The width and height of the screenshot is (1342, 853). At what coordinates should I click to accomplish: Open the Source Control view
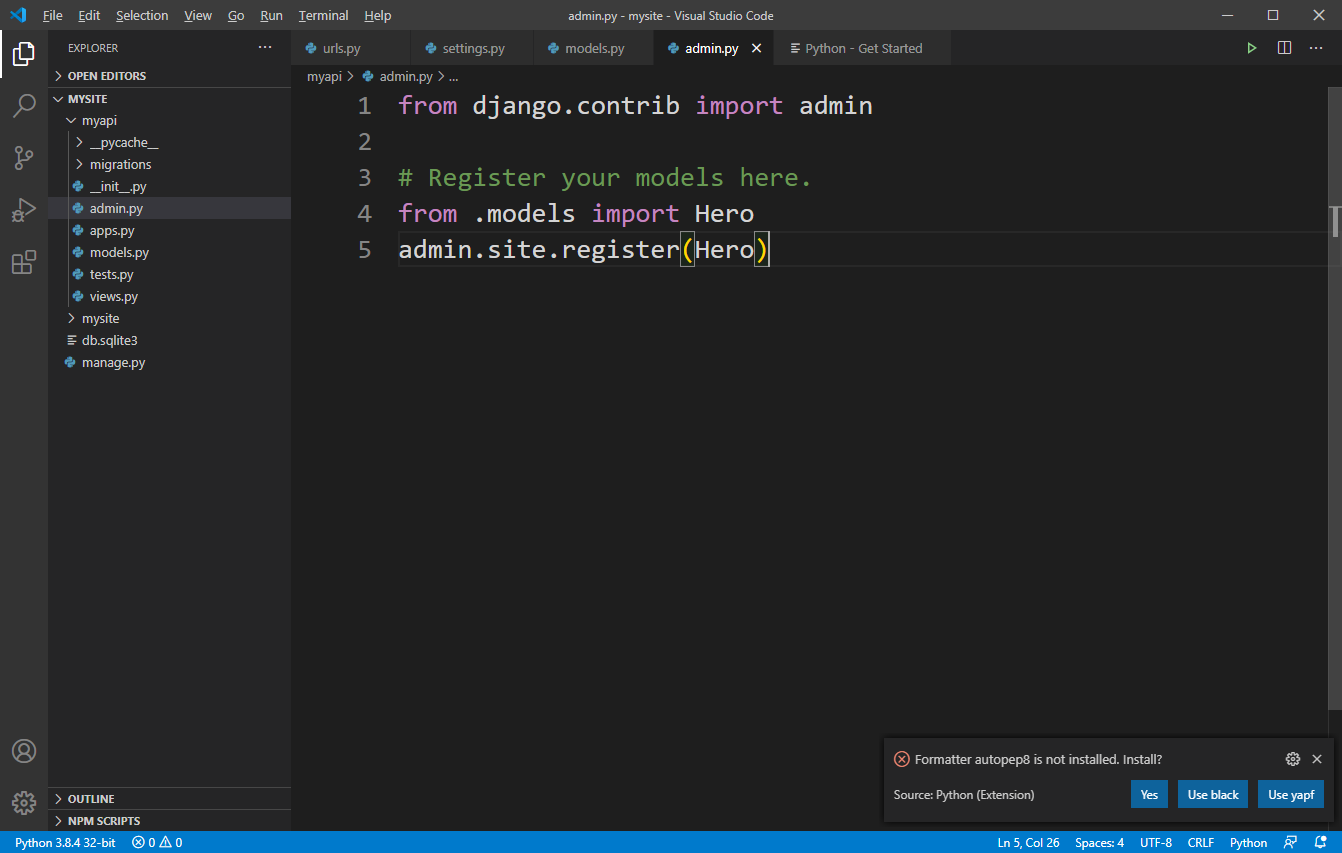tap(24, 158)
